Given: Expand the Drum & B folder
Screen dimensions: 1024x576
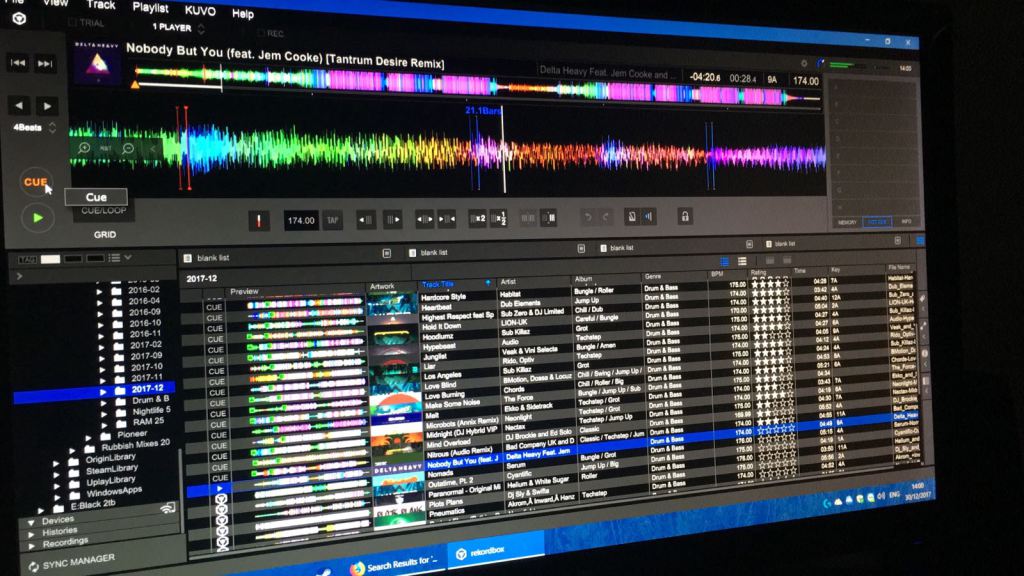Looking at the screenshot, I should point(103,403).
